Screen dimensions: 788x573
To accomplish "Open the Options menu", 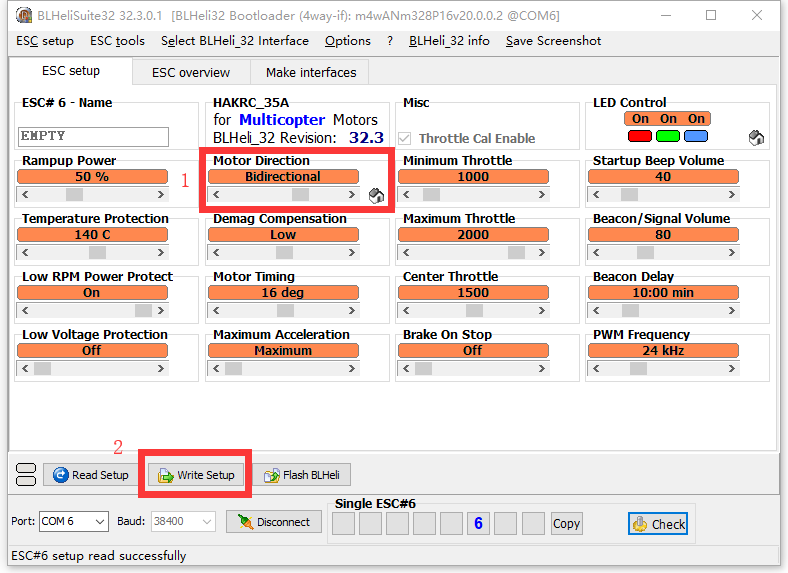I will coord(348,41).
